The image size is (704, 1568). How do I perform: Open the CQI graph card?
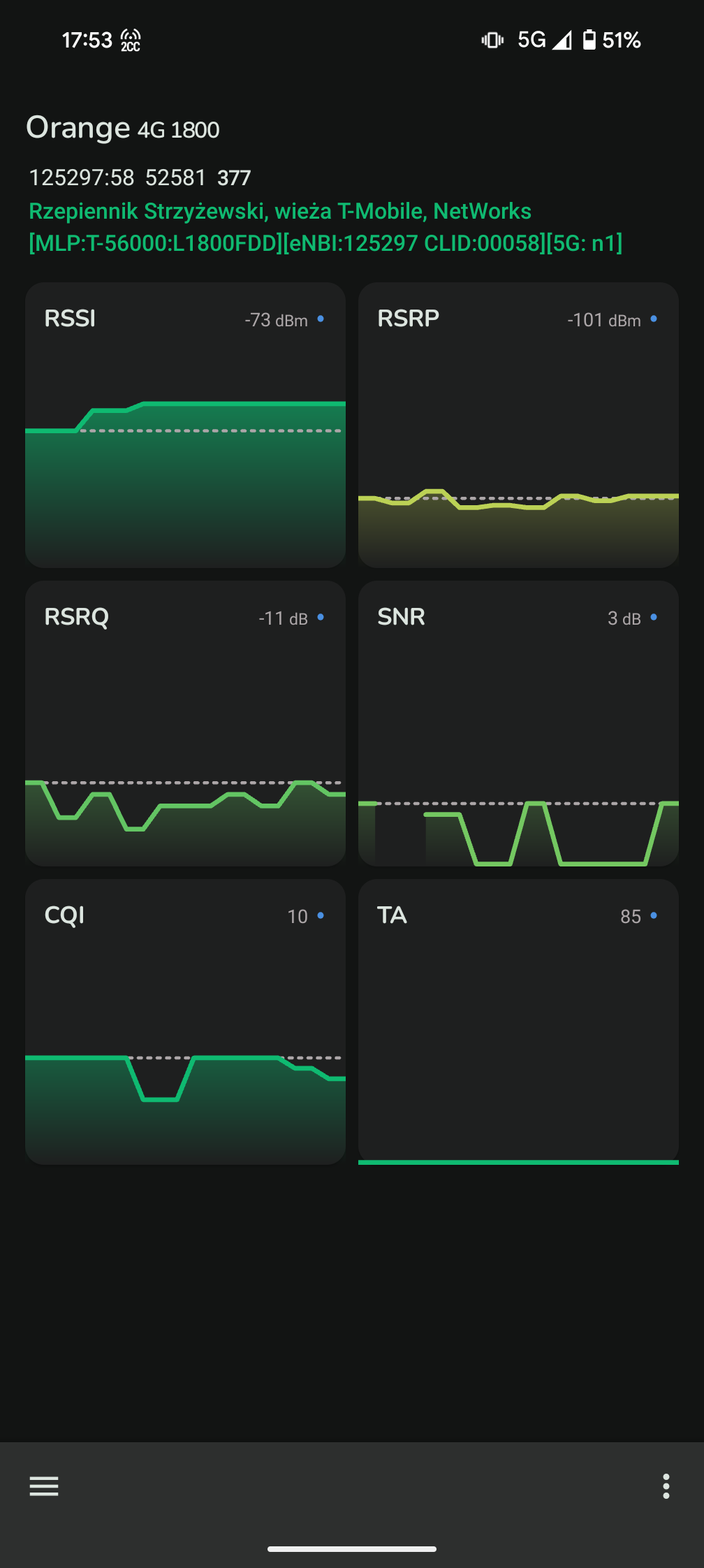tap(186, 1022)
